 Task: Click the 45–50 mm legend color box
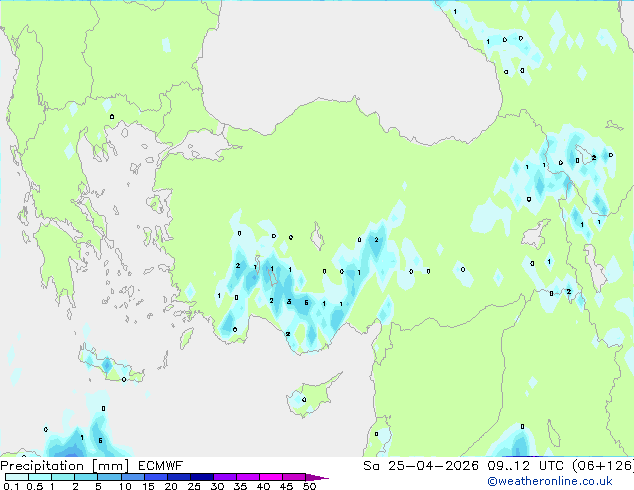click(294, 477)
